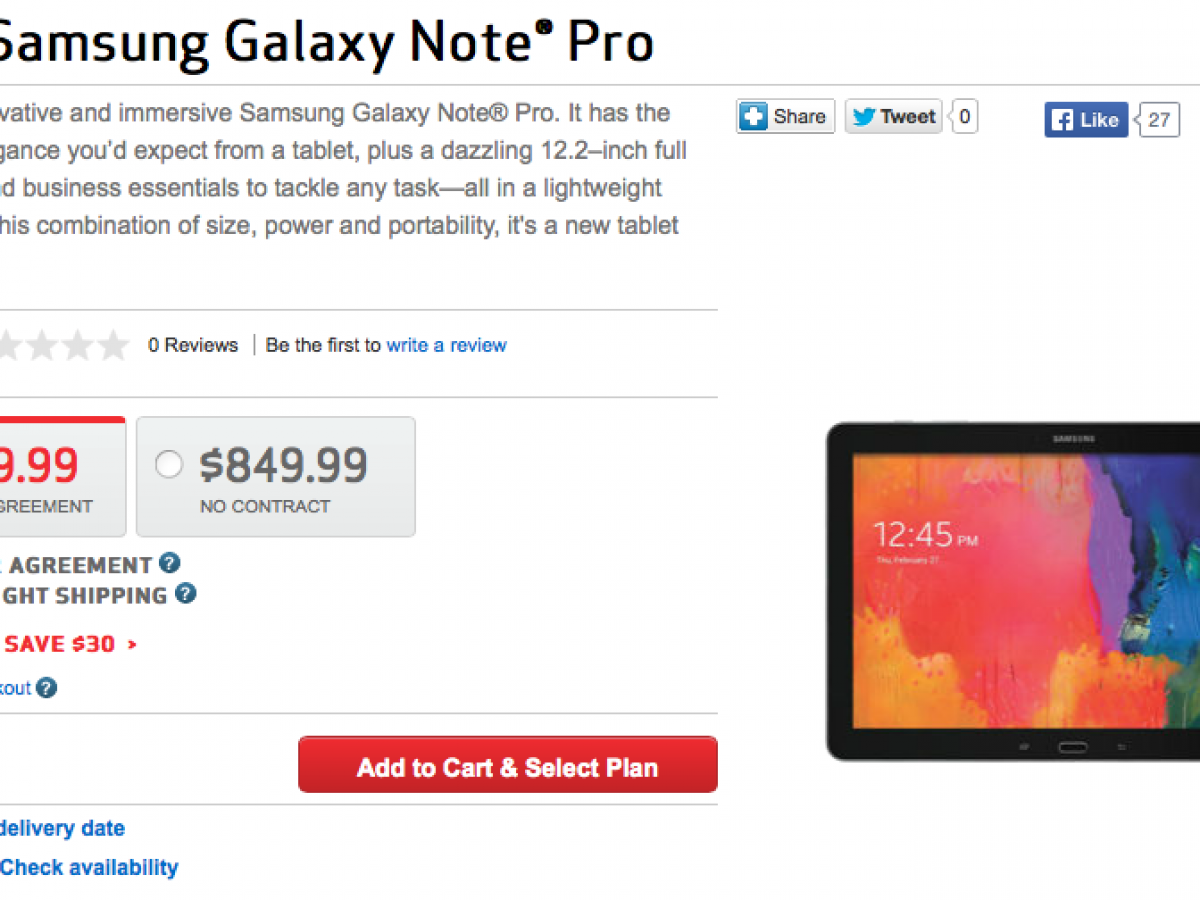This screenshot has height=900, width=1200.
Task: Expand the SAVE $30 offer arrow
Action: [x=132, y=645]
